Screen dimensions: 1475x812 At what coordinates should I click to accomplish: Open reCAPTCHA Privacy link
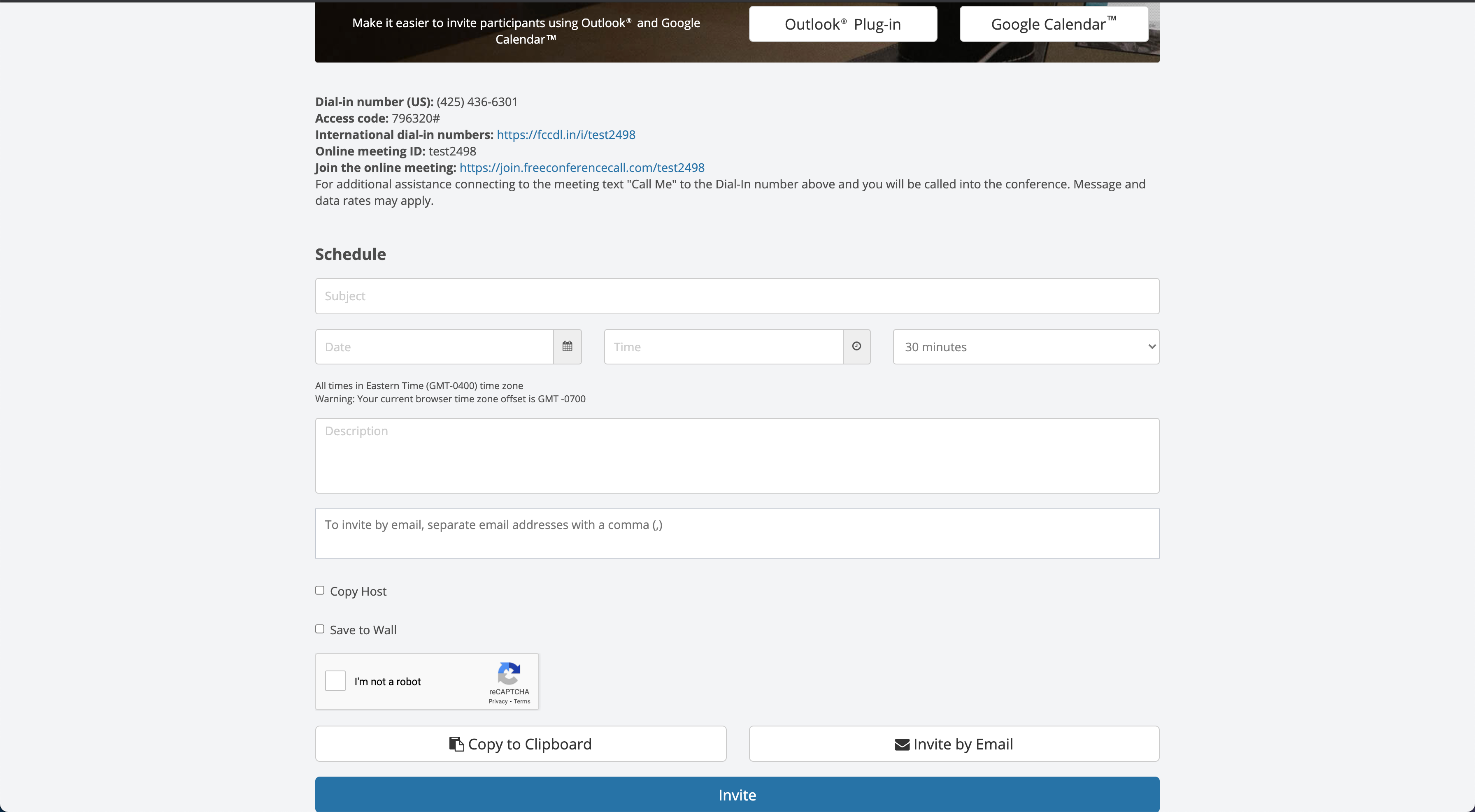point(498,701)
